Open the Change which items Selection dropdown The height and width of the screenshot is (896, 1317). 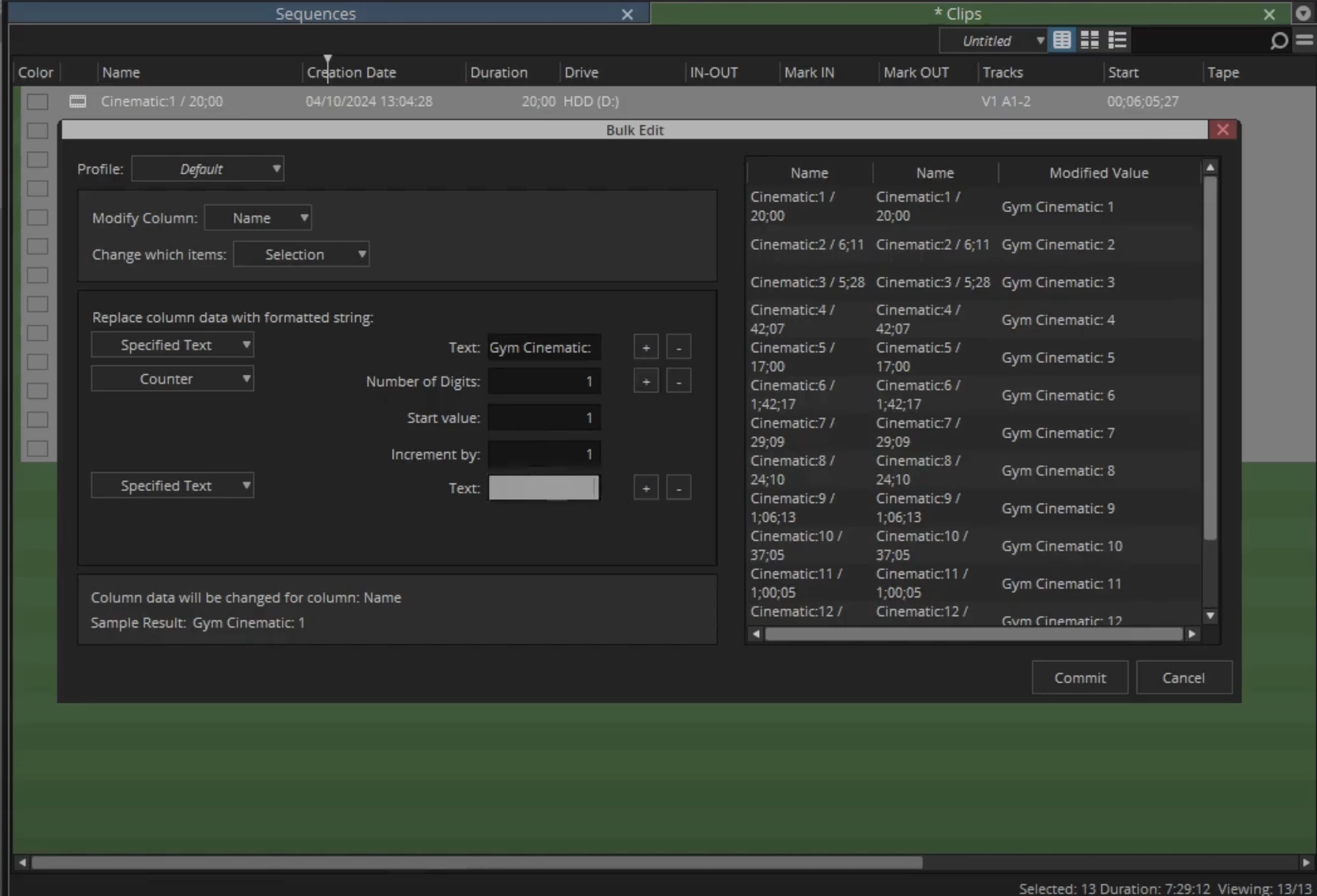coord(301,255)
